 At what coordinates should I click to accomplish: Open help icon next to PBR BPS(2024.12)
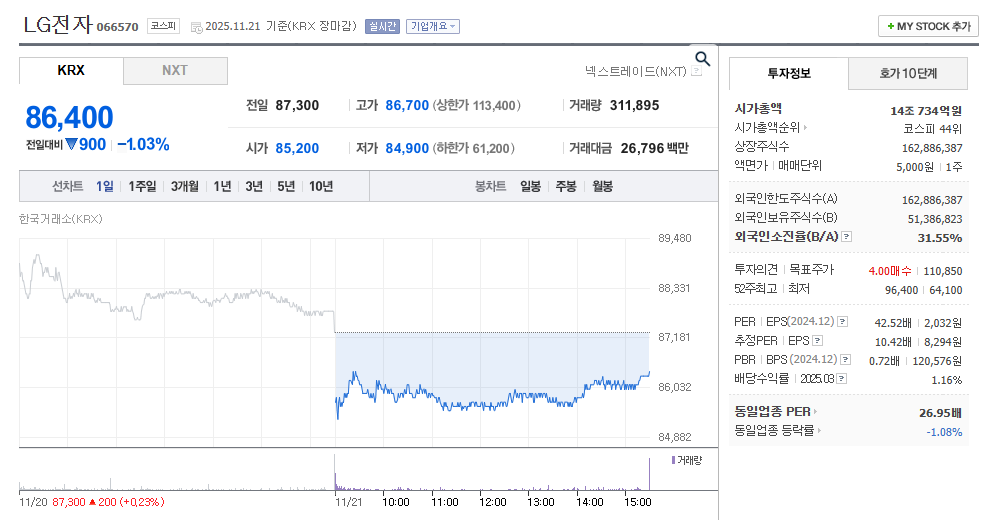point(846,360)
